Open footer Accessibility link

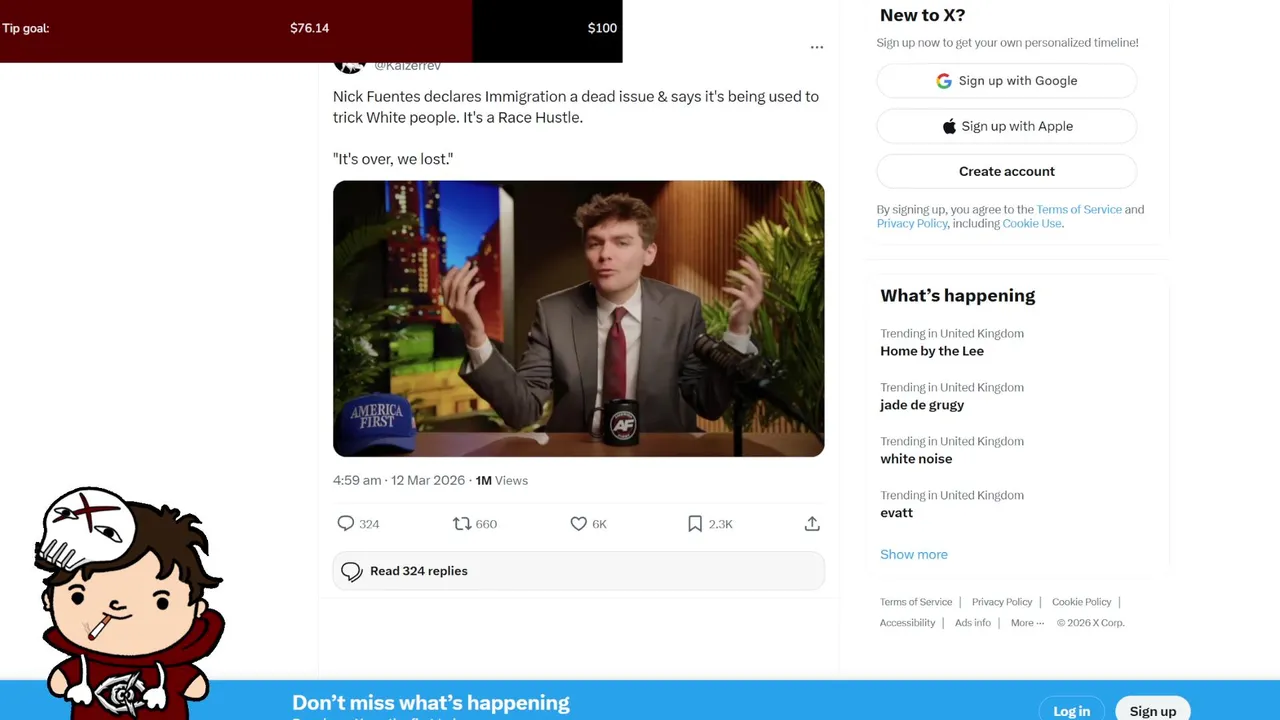(x=908, y=623)
